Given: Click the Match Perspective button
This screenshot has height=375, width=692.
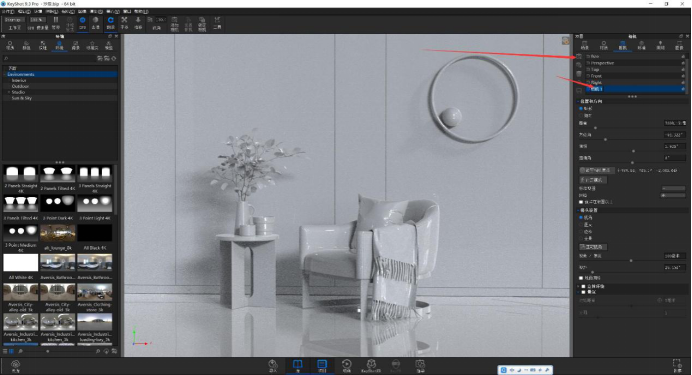Looking at the screenshot, I should [593, 247].
